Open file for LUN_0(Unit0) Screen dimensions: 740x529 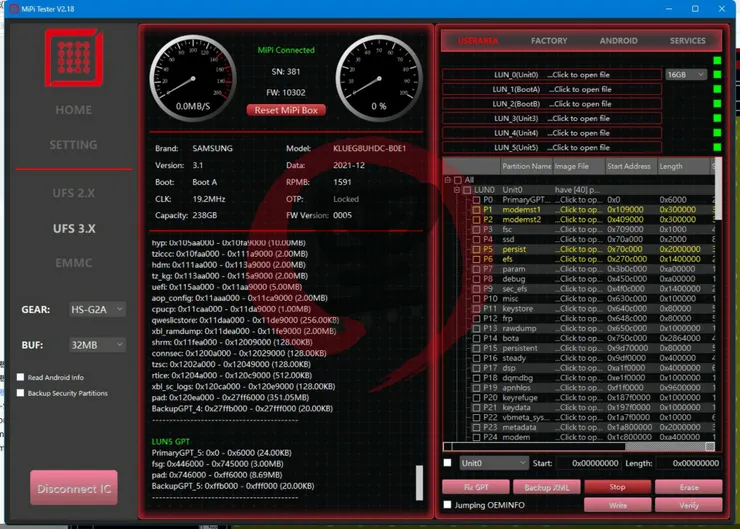(x=552, y=75)
